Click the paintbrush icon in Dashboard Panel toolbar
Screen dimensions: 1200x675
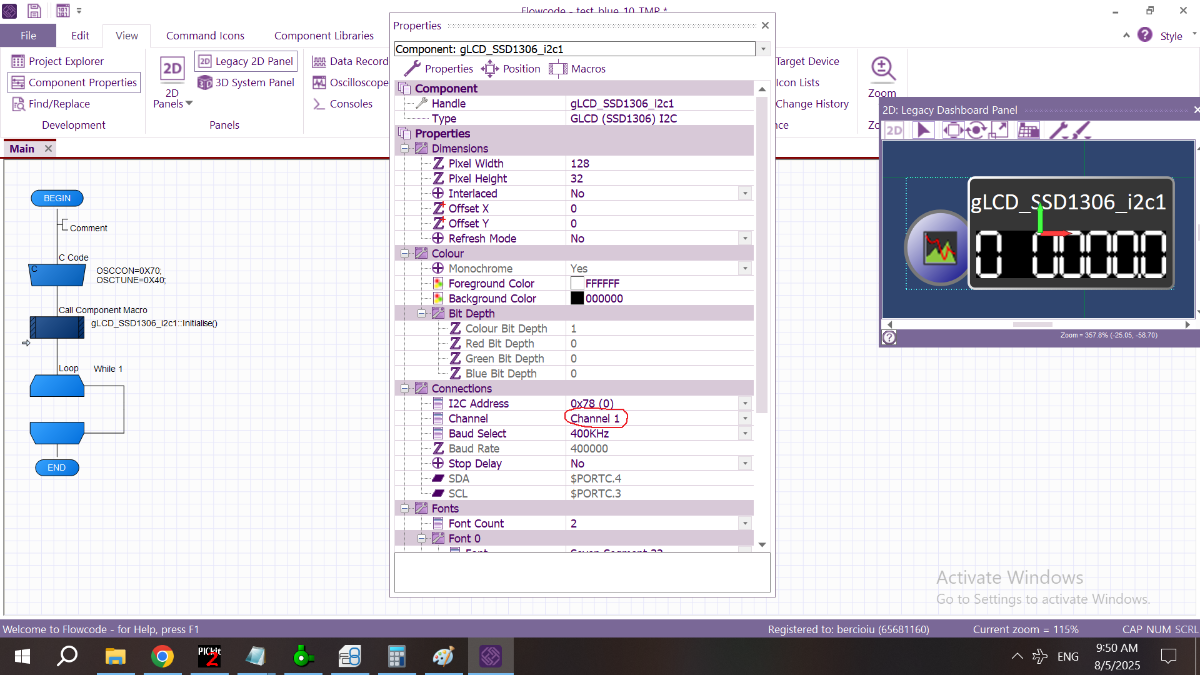coord(1079,130)
